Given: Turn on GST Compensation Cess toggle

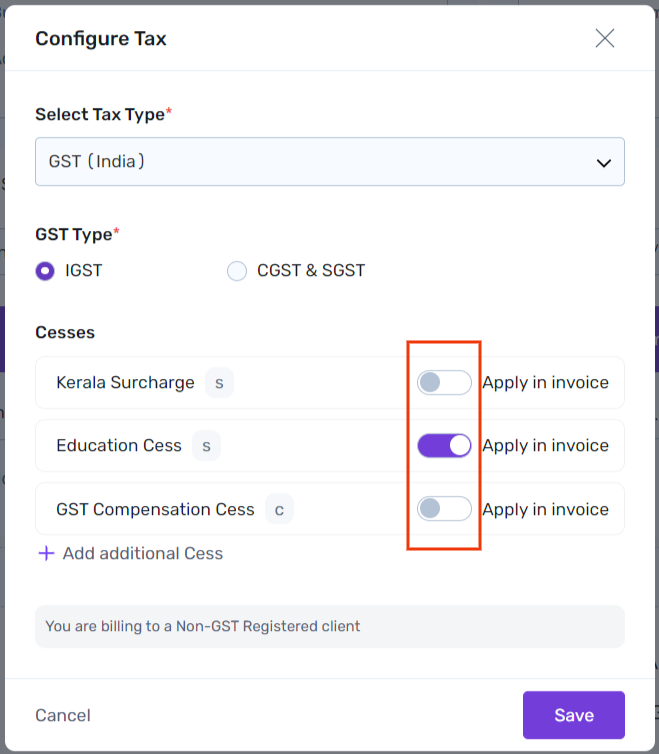Looking at the screenshot, I should tap(444, 509).
